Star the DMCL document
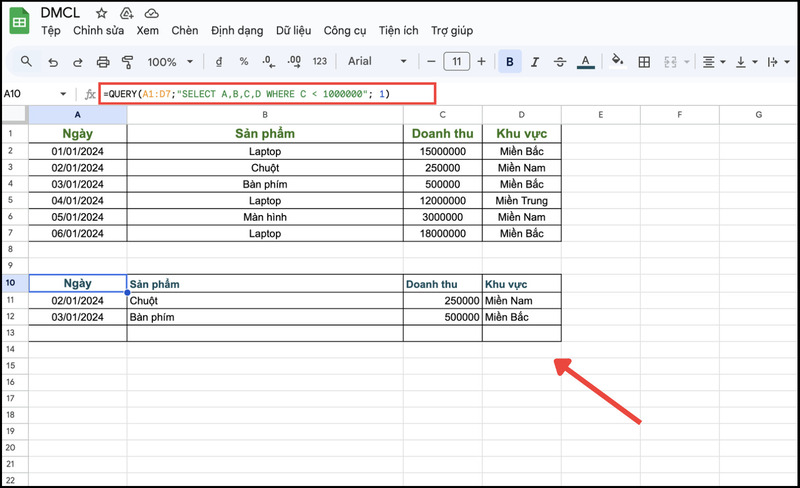The height and width of the screenshot is (488, 800). point(101,13)
